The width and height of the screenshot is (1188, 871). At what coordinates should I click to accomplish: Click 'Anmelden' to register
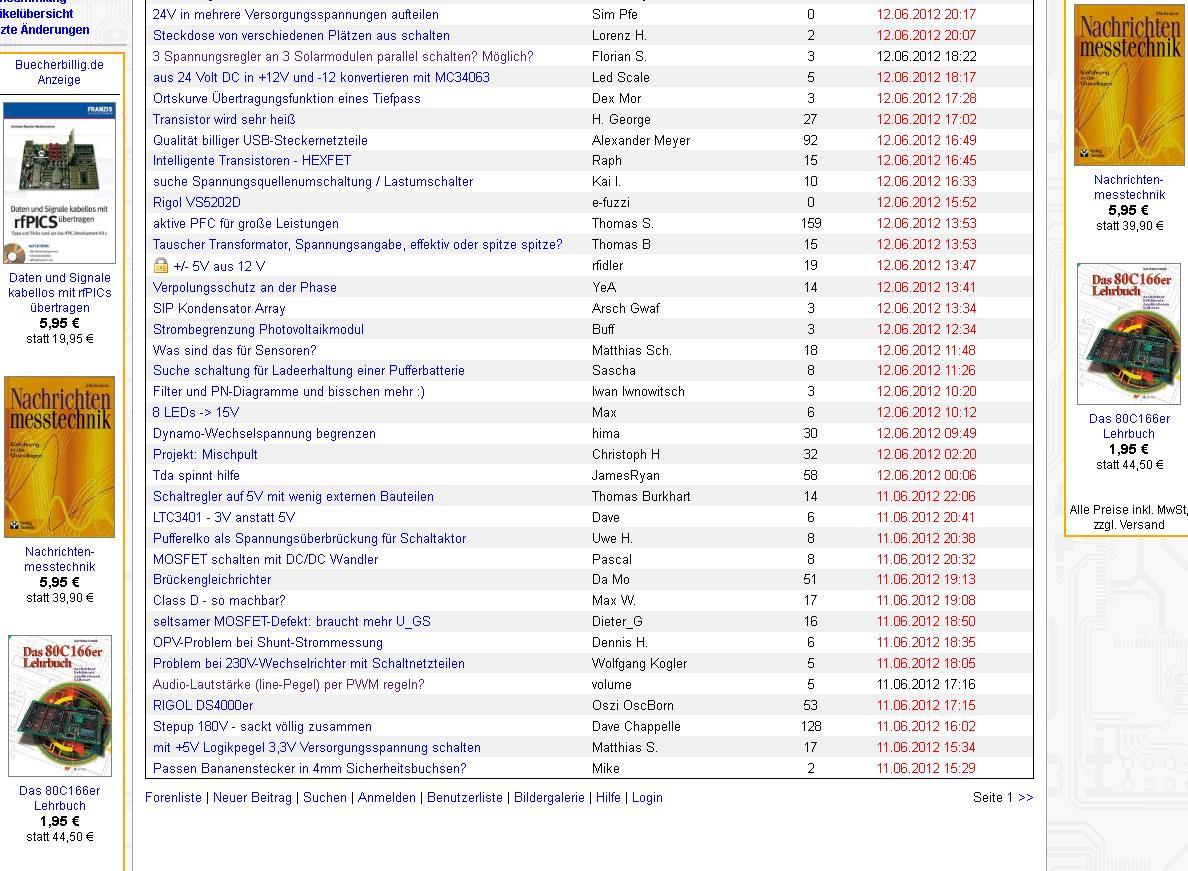pyautogui.click(x=386, y=798)
